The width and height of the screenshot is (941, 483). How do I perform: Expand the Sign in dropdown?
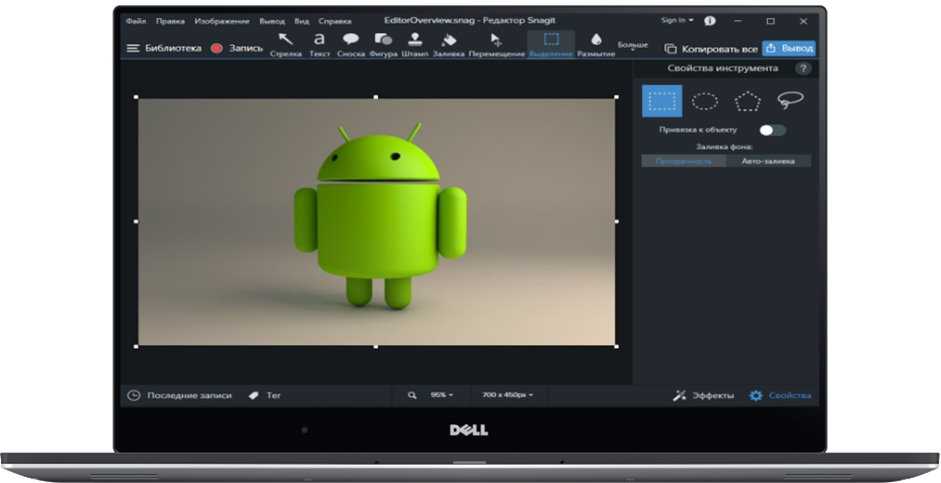(677, 20)
